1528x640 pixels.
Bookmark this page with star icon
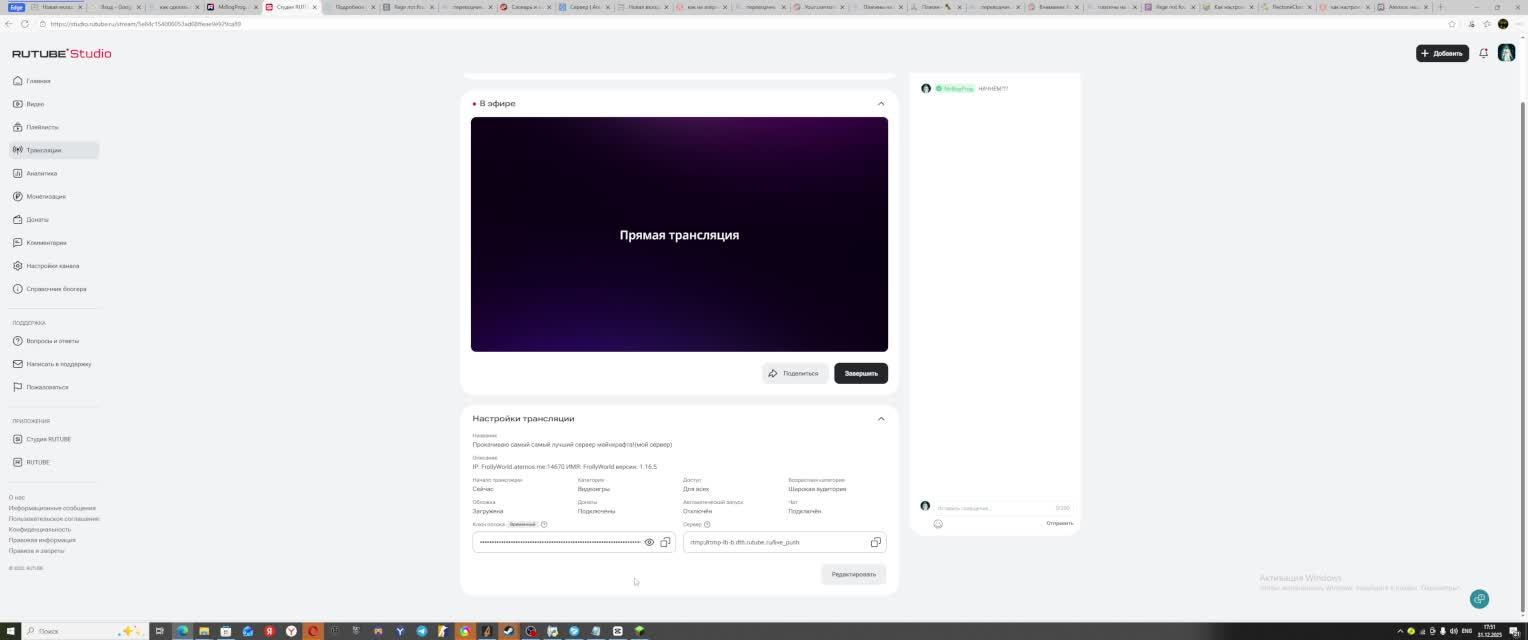pos(1452,24)
